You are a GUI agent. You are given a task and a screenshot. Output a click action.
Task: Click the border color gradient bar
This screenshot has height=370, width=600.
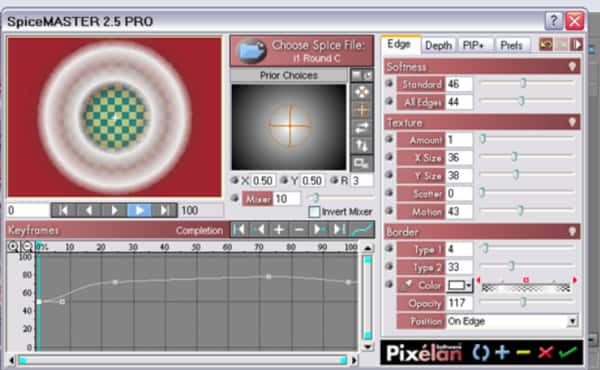pyautogui.click(x=526, y=288)
